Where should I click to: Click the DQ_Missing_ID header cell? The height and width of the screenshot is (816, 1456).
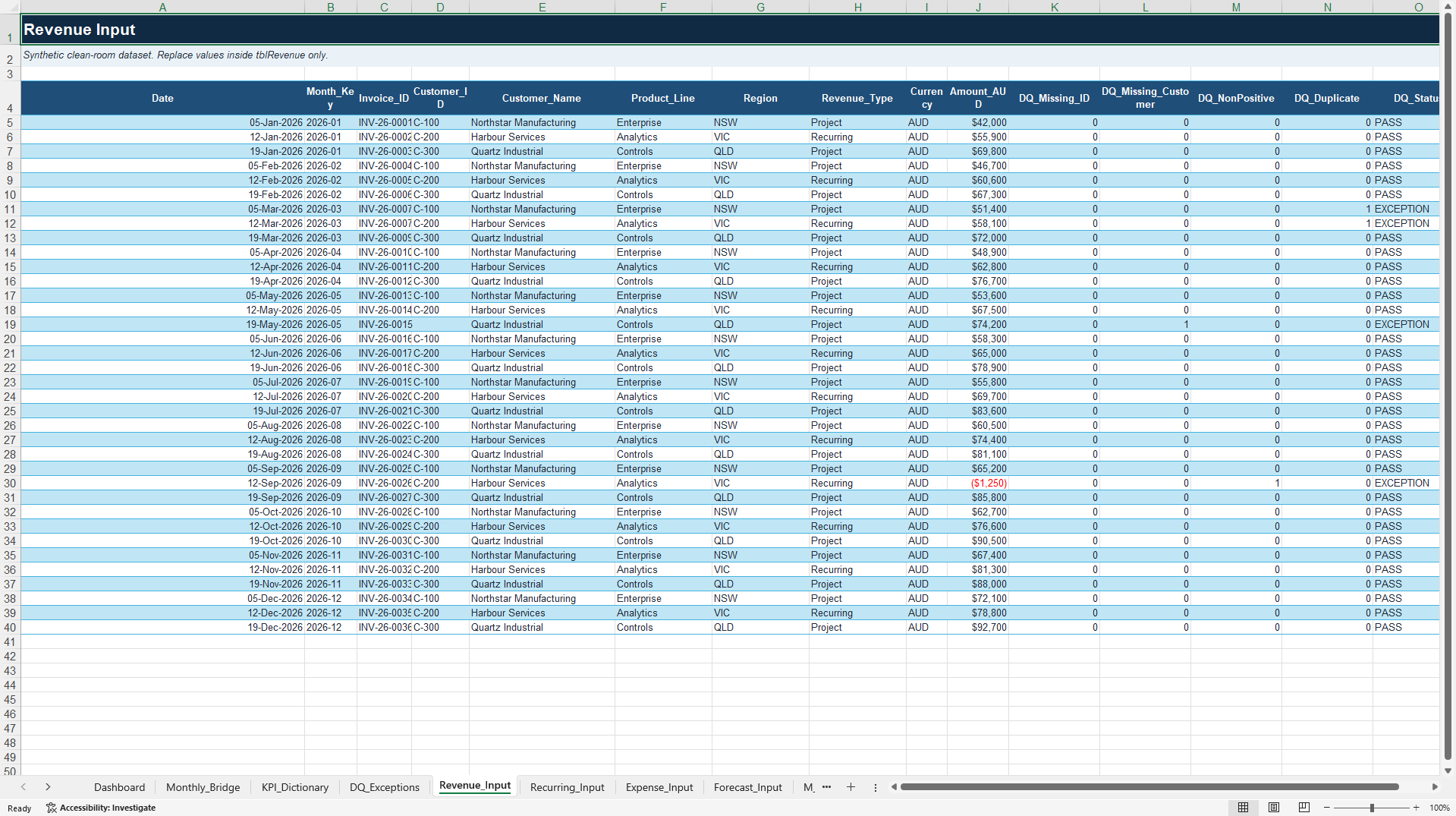1054,98
